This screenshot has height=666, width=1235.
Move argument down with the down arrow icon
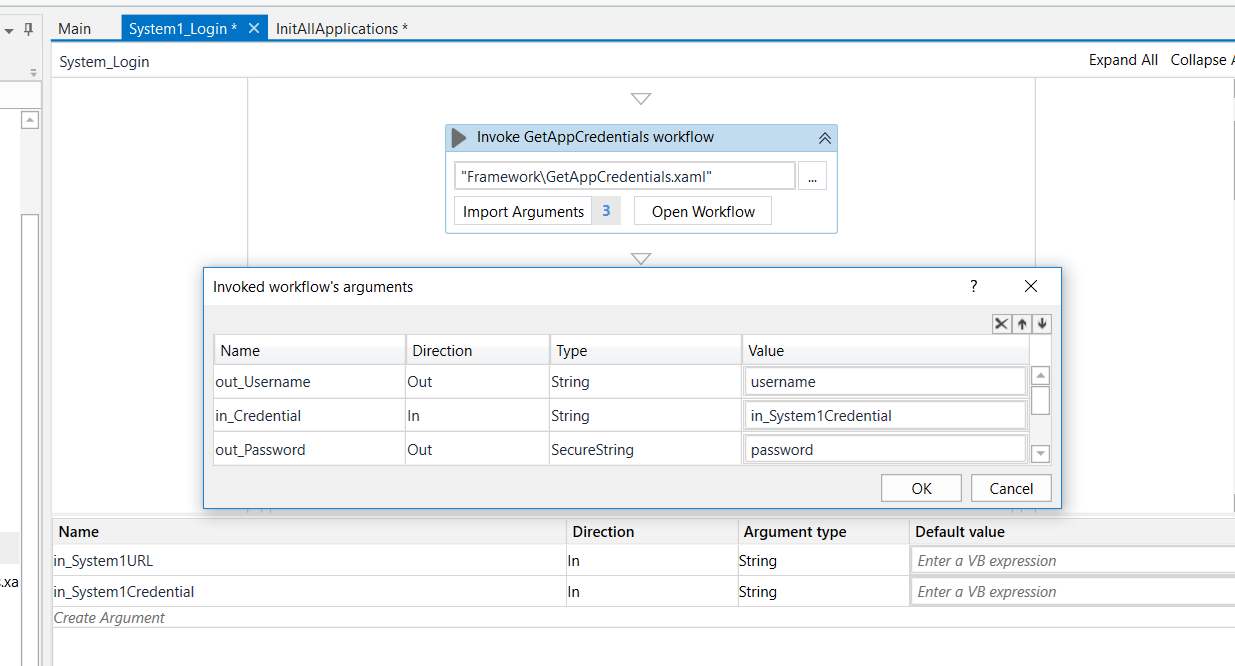1042,324
